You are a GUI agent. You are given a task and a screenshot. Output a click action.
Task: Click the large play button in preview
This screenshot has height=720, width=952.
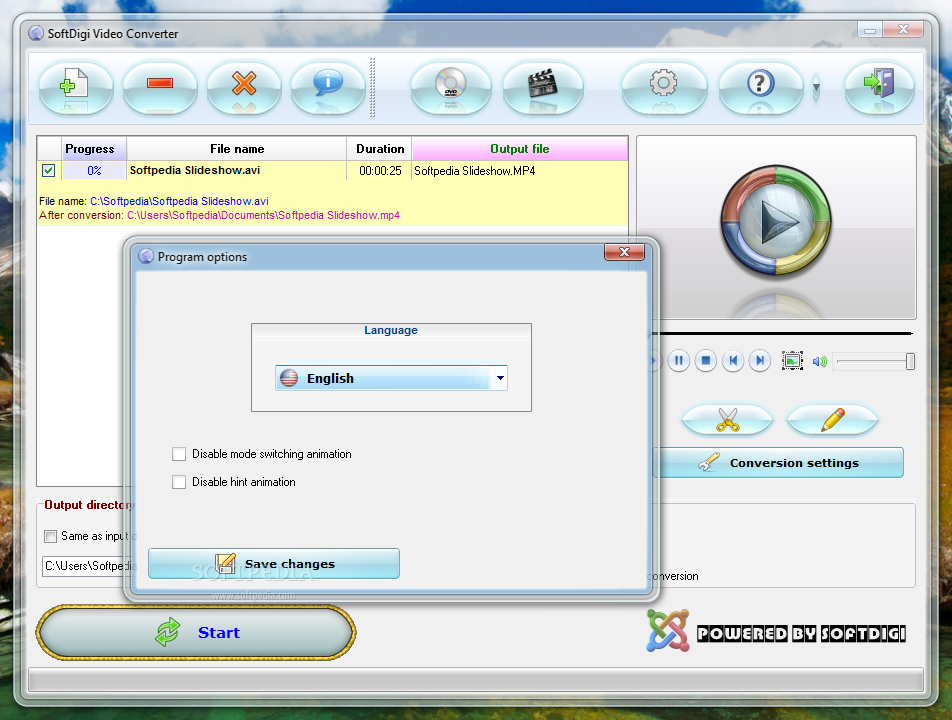point(777,222)
